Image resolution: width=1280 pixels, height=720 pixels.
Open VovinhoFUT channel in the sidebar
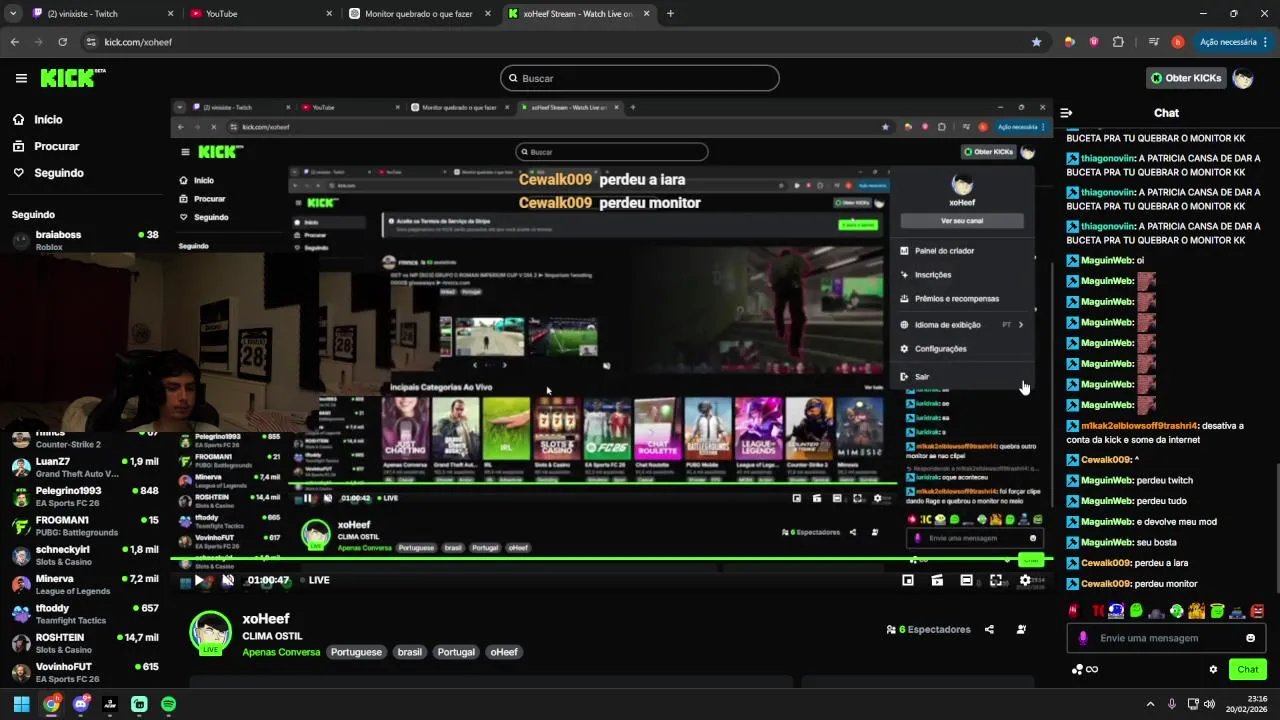[85, 672]
